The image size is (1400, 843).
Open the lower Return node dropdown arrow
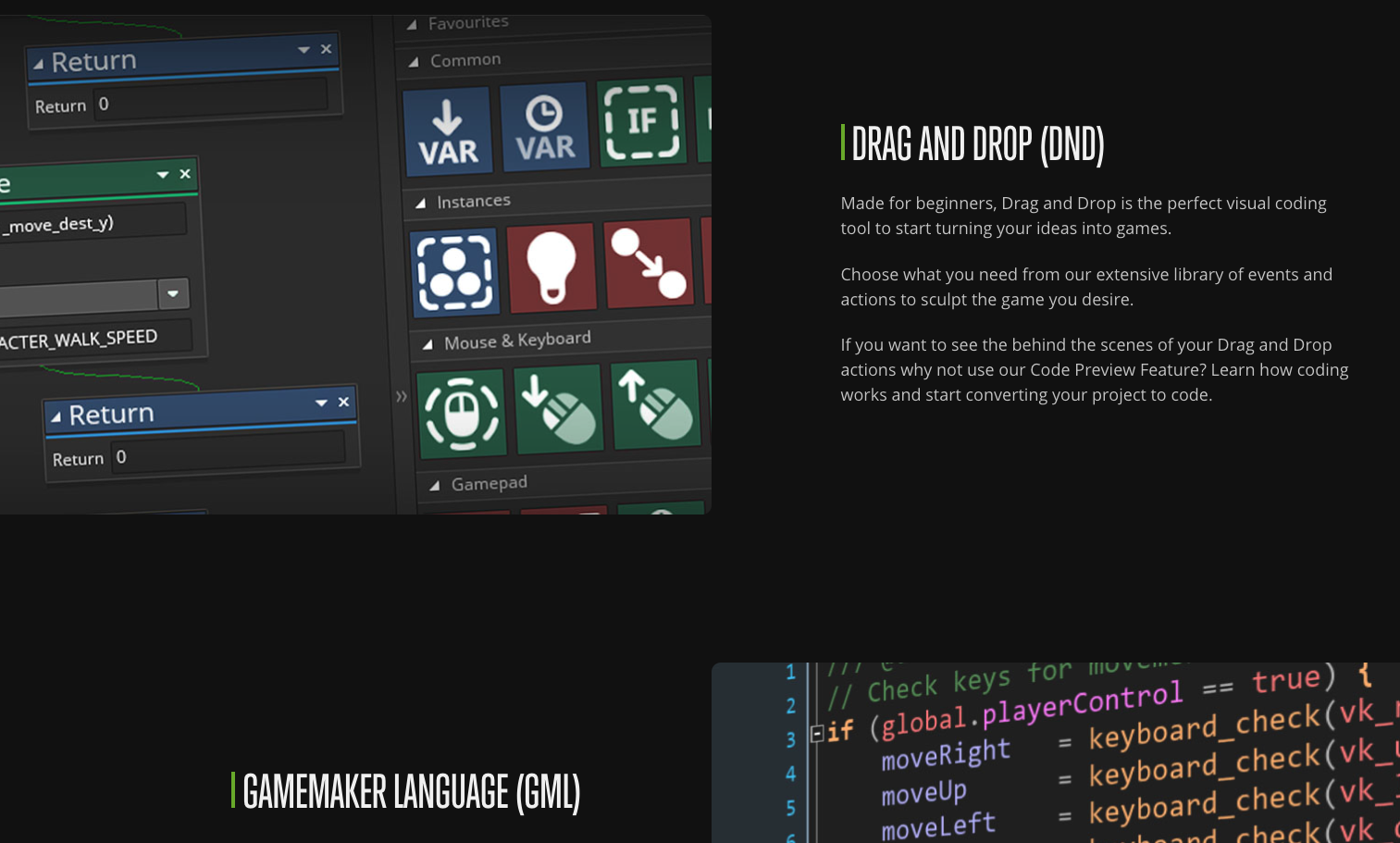click(x=321, y=403)
